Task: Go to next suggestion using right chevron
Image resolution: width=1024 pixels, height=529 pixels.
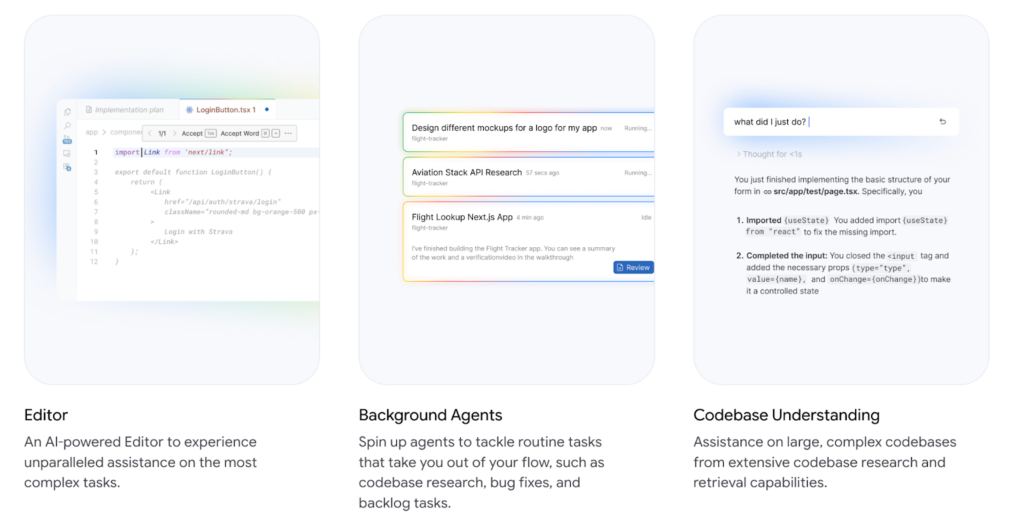Action: pyautogui.click(x=174, y=132)
